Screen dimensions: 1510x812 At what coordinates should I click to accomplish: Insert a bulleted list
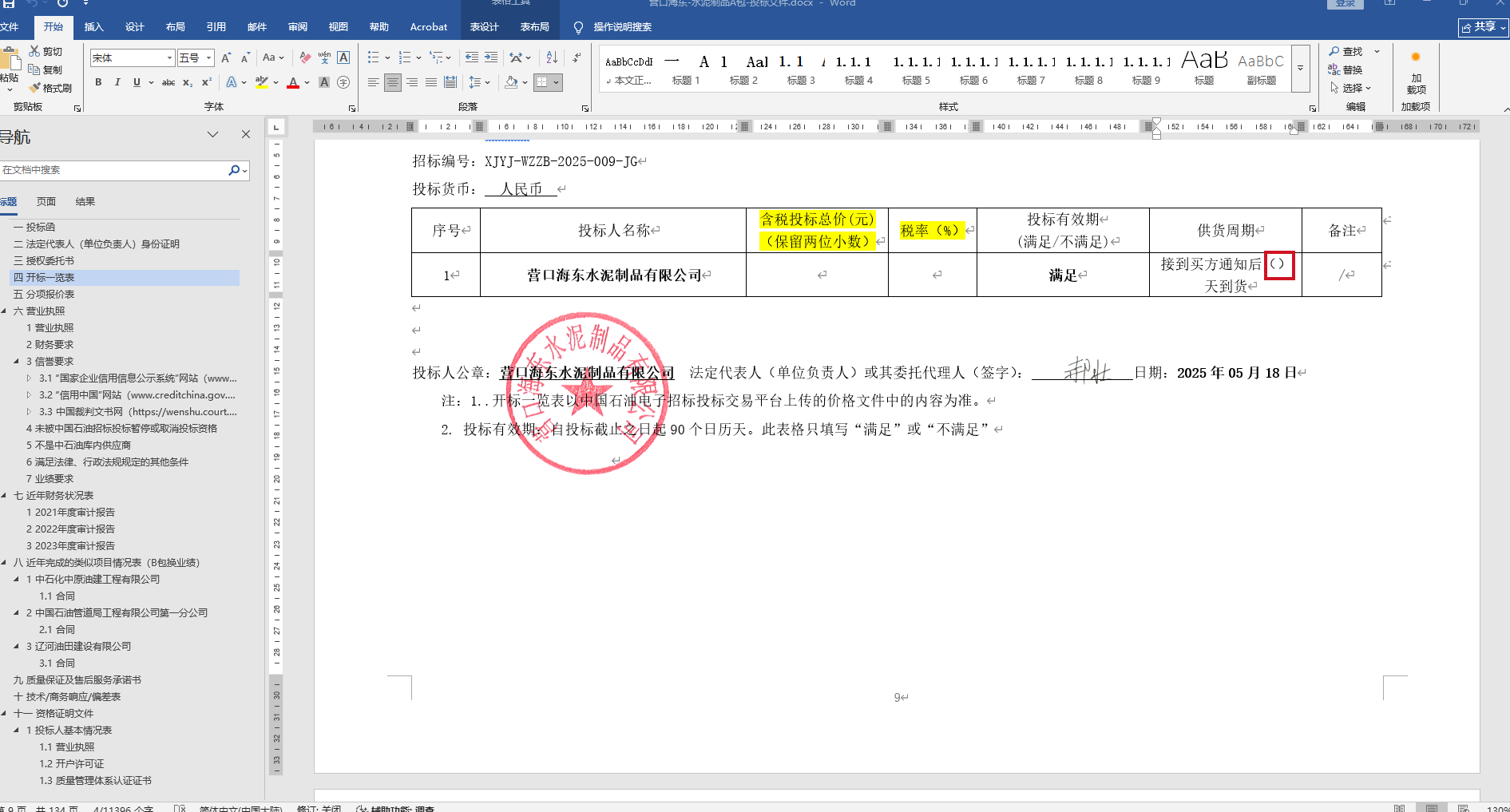pyautogui.click(x=373, y=57)
